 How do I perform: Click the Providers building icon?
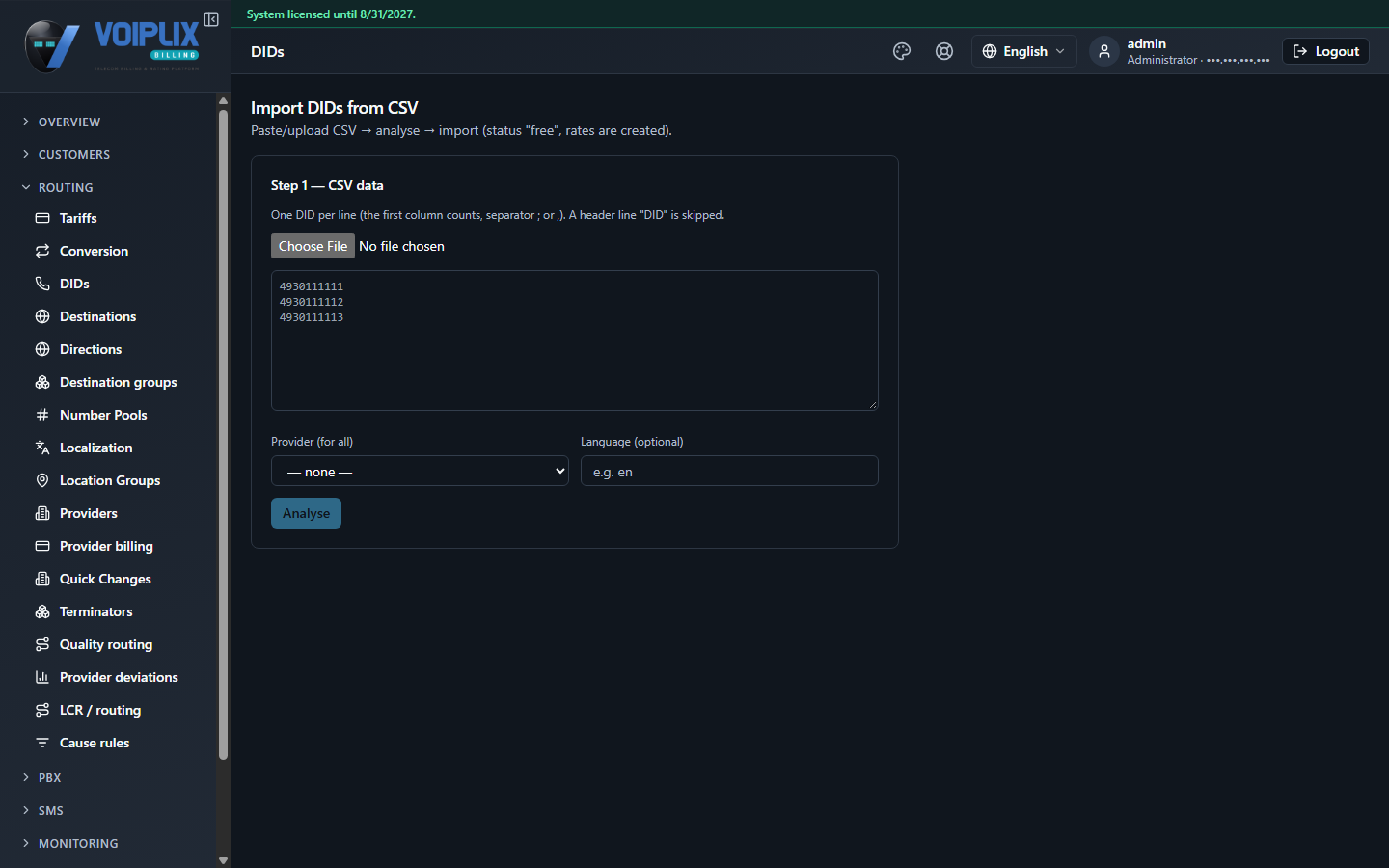pyautogui.click(x=42, y=513)
